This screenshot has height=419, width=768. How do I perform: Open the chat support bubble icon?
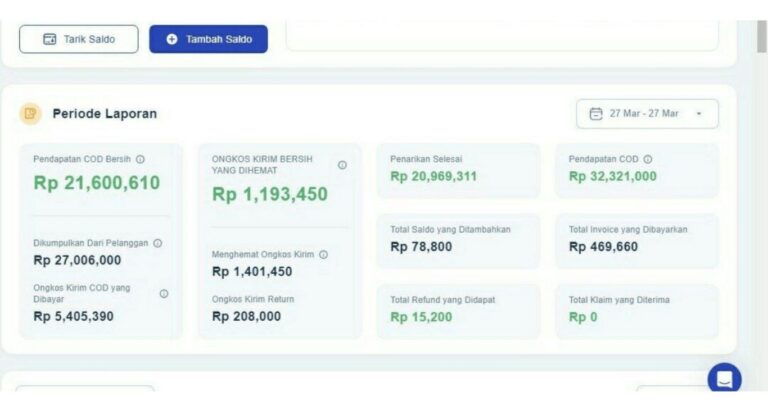click(x=724, y=379)
